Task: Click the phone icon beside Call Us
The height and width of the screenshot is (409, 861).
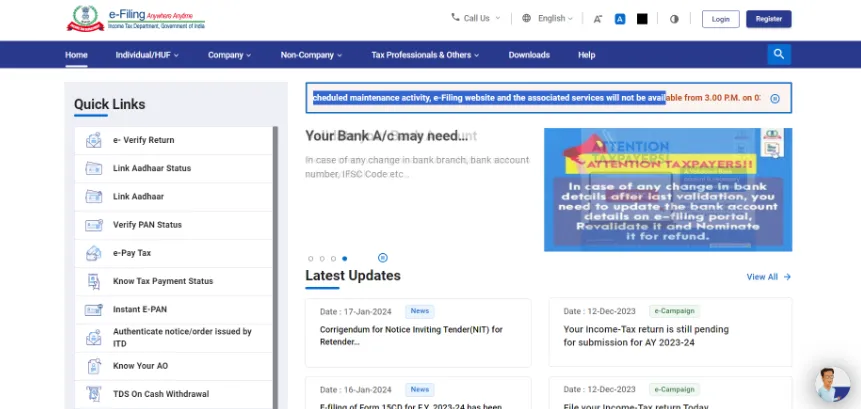Action: pyautogui.click(x=455, y=18)
